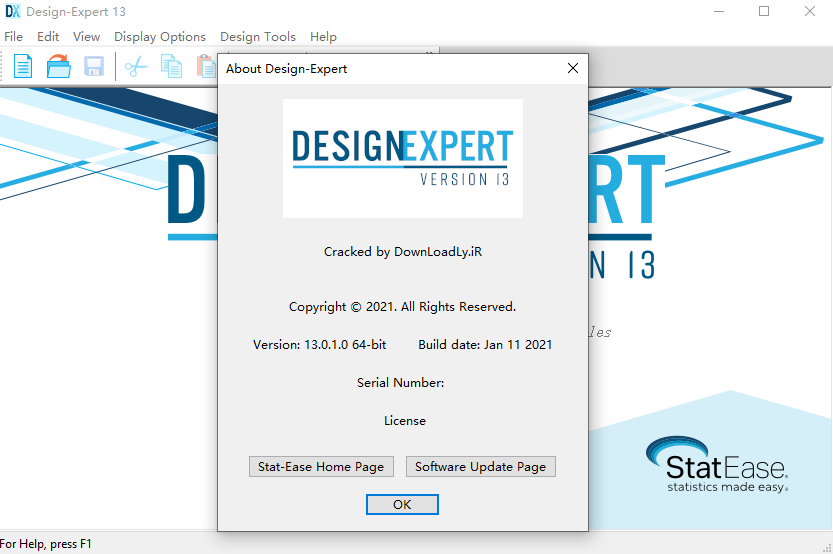Click the Cut scissors icon

click(136, 67)
